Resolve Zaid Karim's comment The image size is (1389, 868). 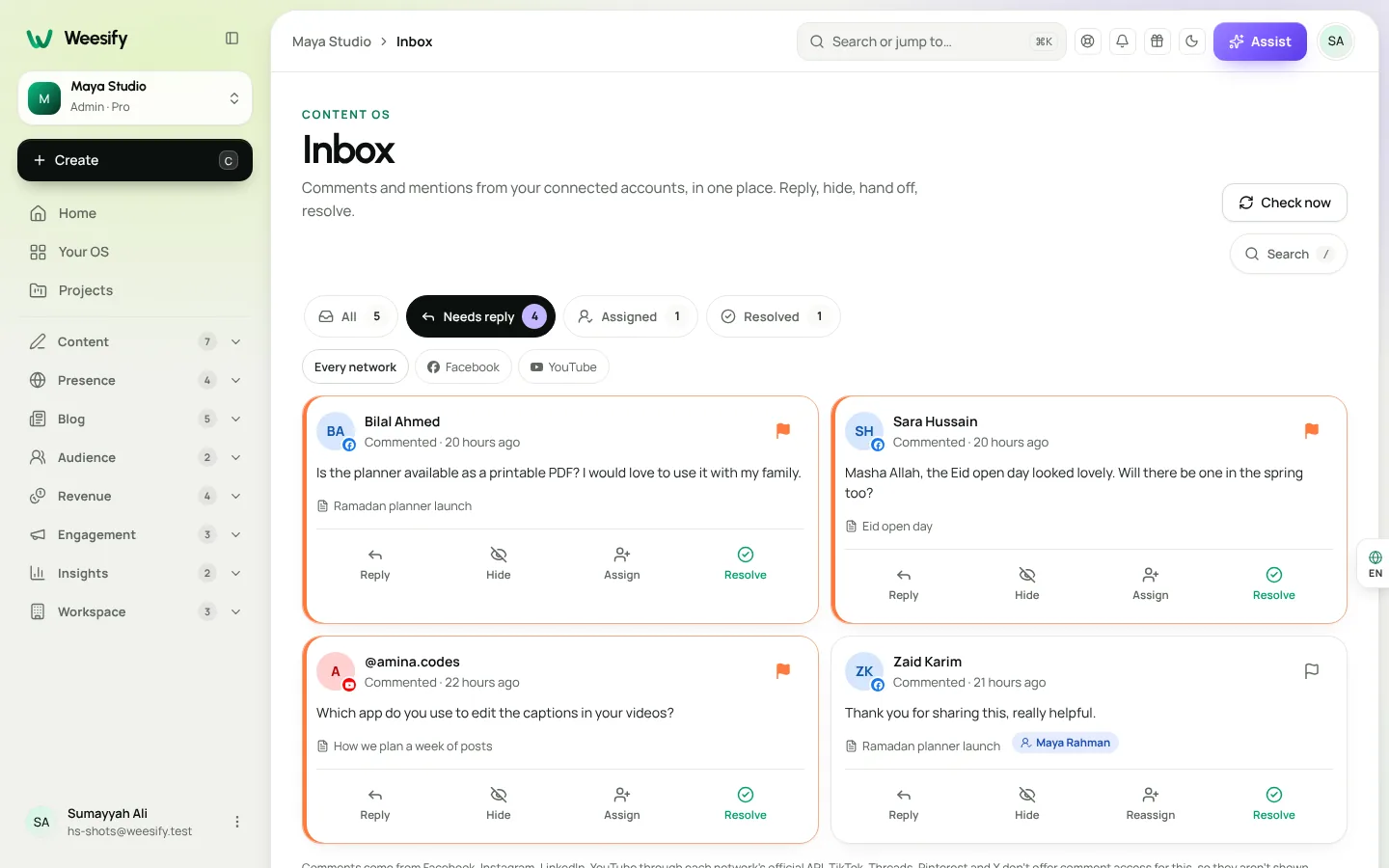[x=1274, y=803]
